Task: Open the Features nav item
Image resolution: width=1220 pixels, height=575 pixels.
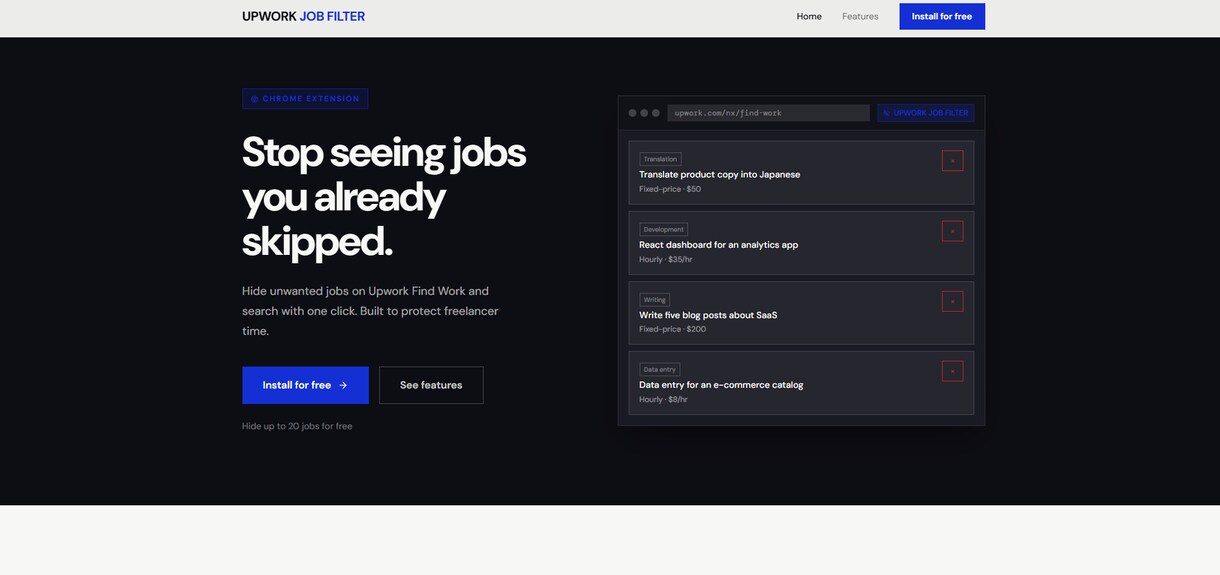Action: 860,16
